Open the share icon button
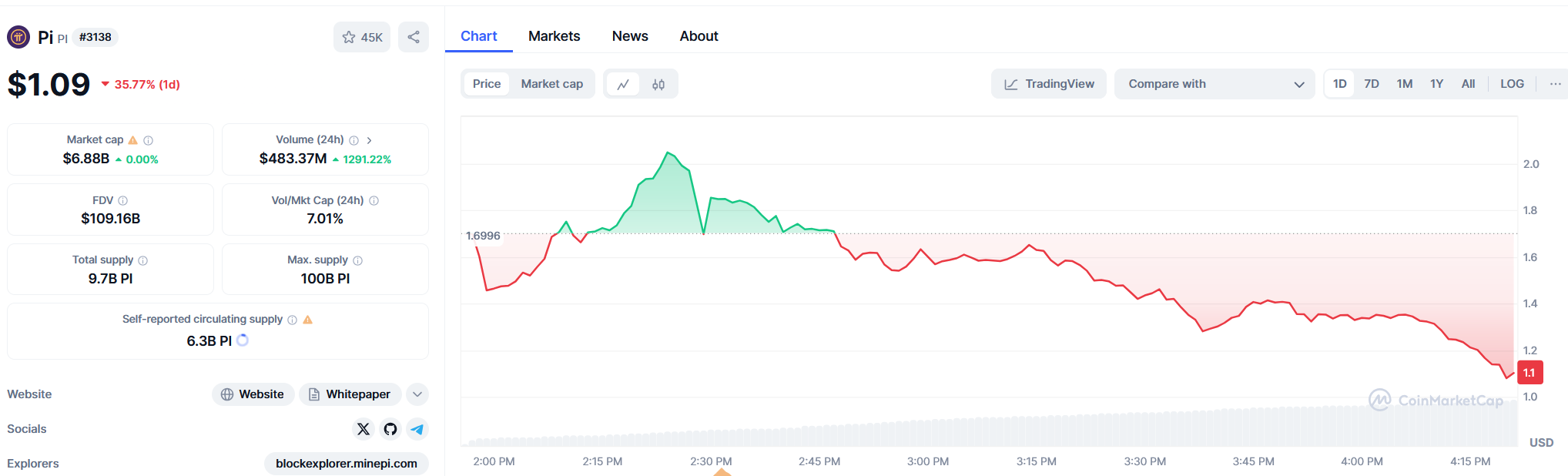The width and height of the screenshot is (1568, 476). pos(414,37)
